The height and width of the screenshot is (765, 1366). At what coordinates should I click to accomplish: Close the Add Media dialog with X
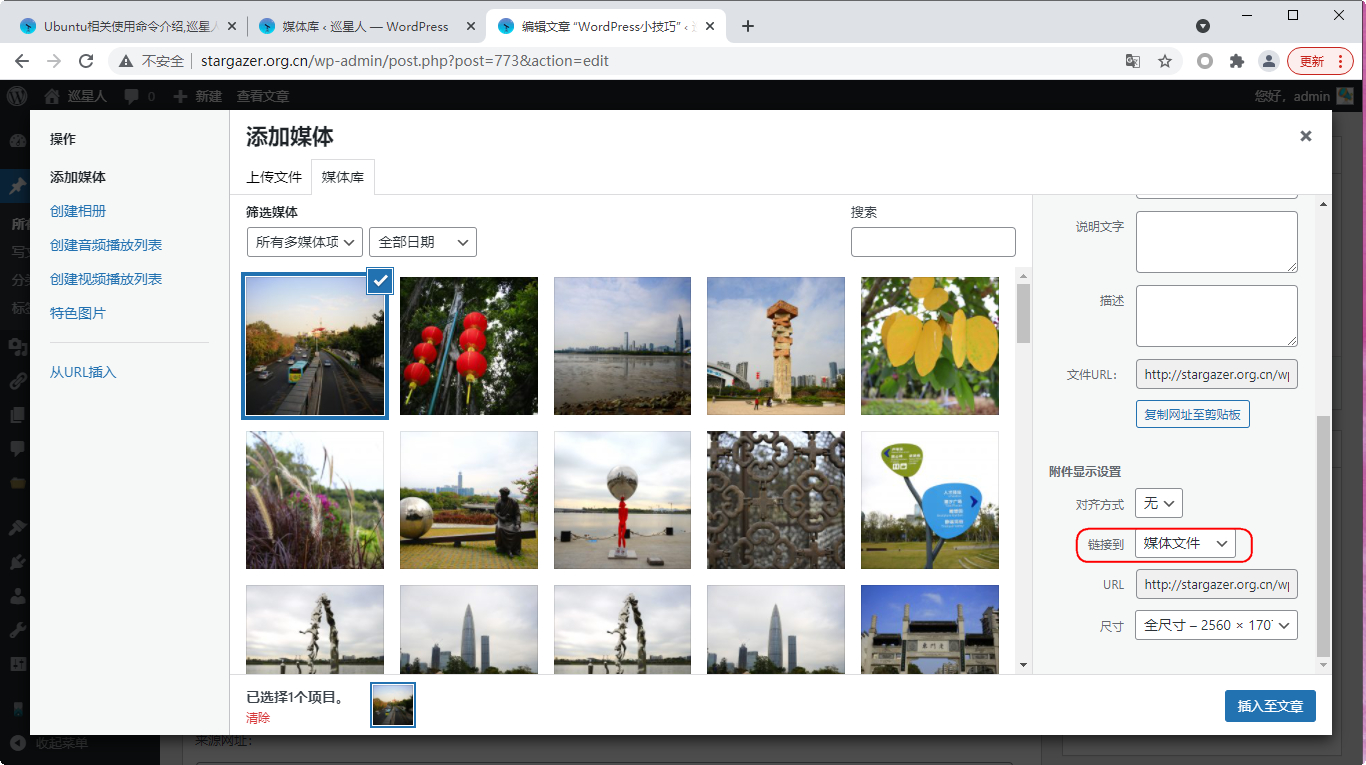1305,136
